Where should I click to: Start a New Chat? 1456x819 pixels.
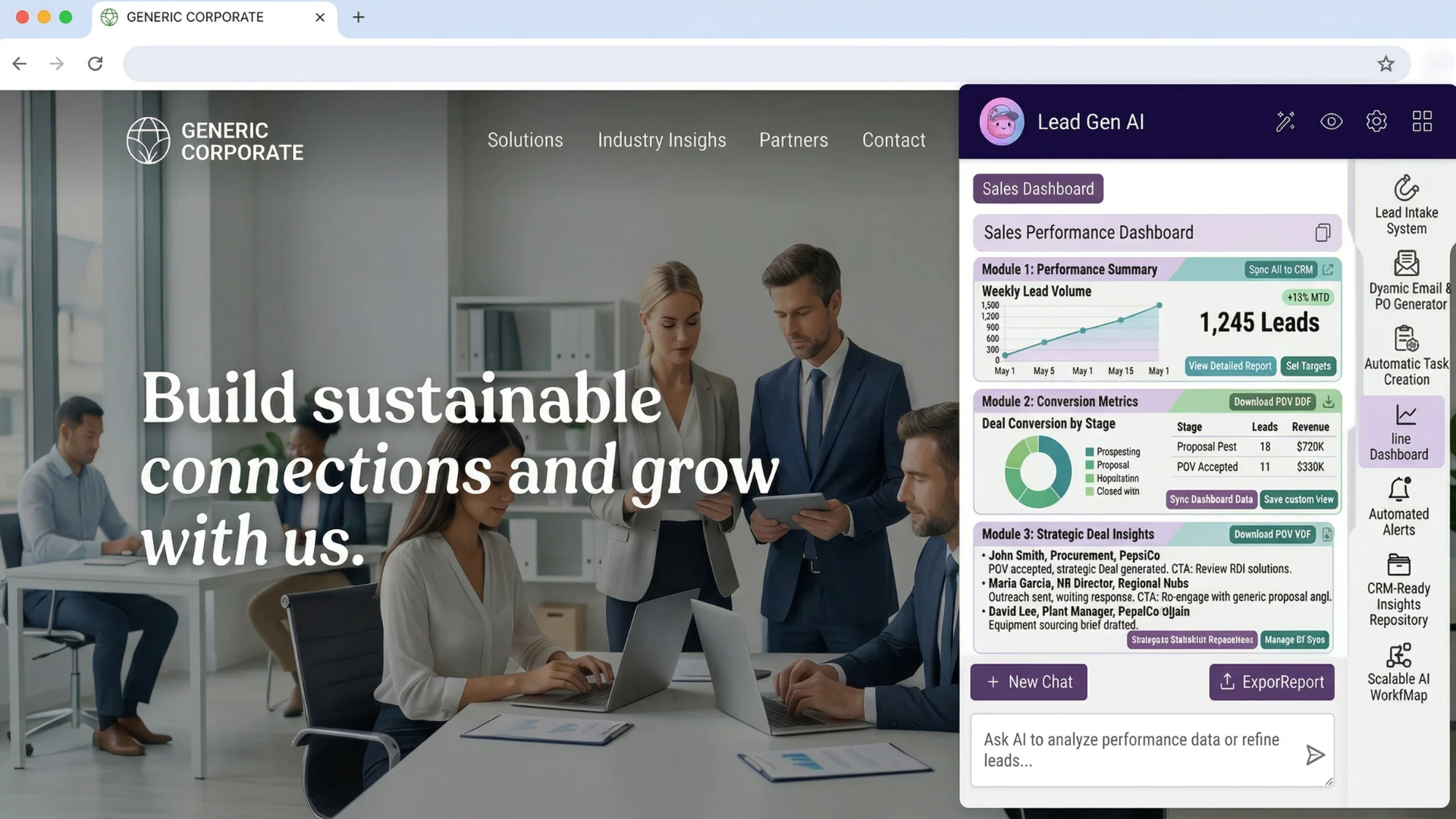click(1028, 682)
